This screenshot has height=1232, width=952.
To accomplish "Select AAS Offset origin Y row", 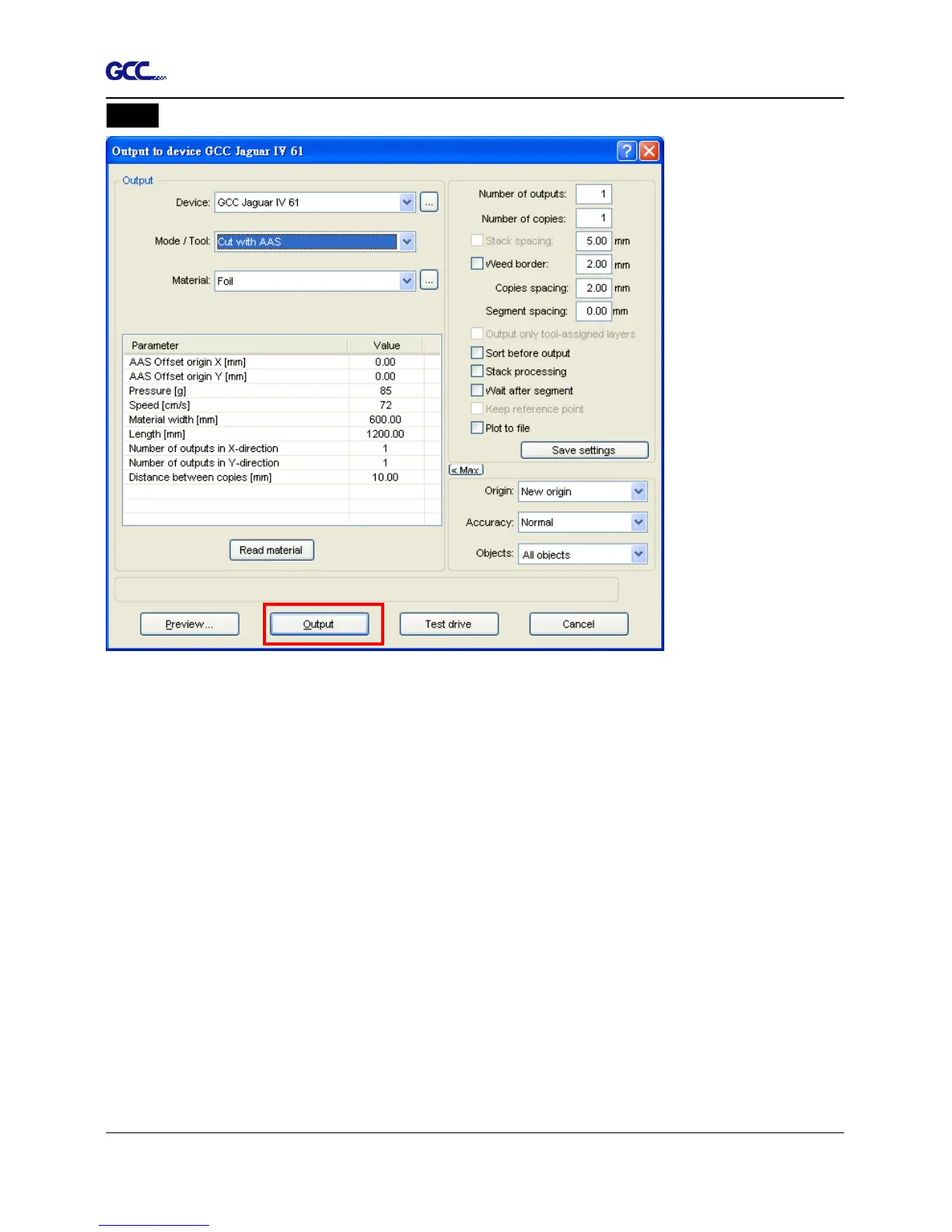I will coord(282,376).
